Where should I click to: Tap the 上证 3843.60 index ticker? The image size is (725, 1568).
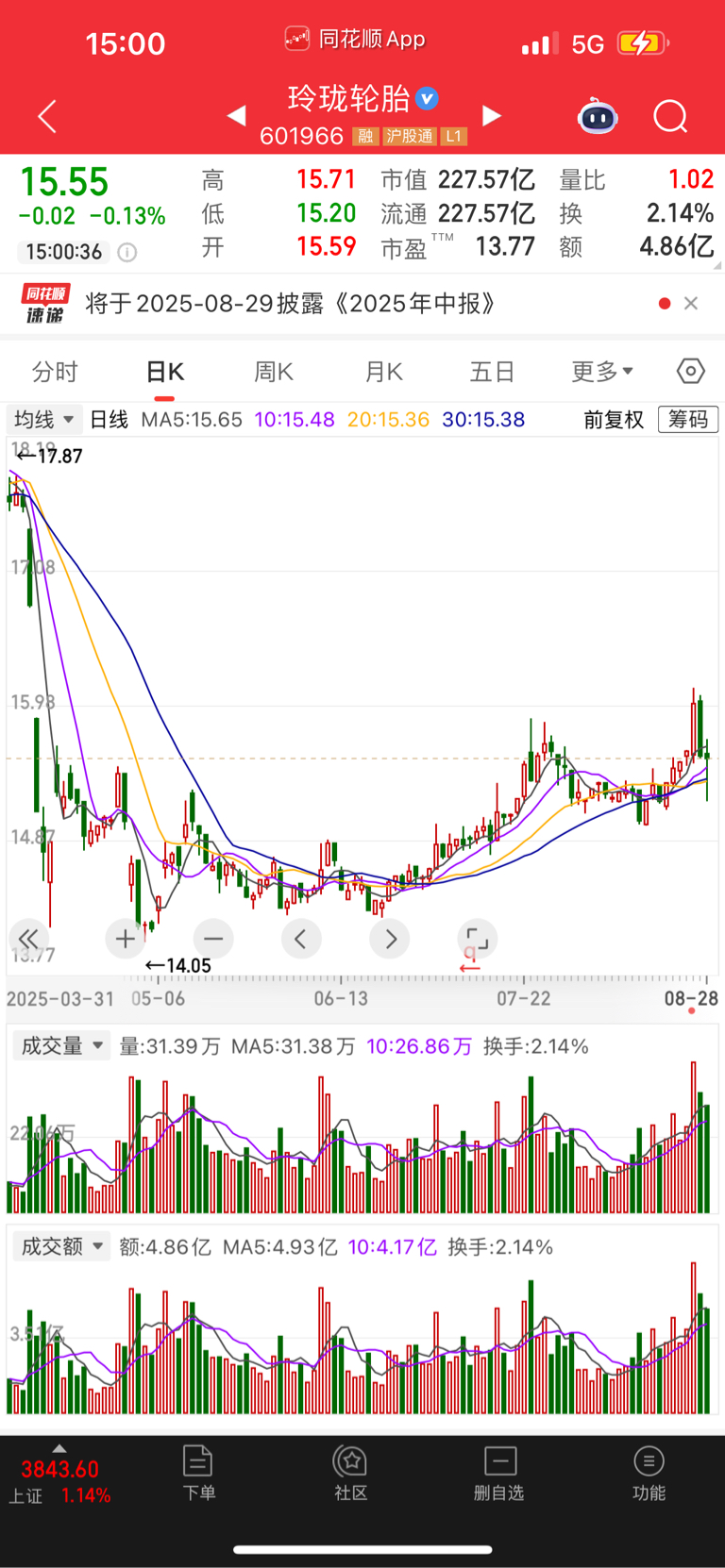tap(59, 1481)
